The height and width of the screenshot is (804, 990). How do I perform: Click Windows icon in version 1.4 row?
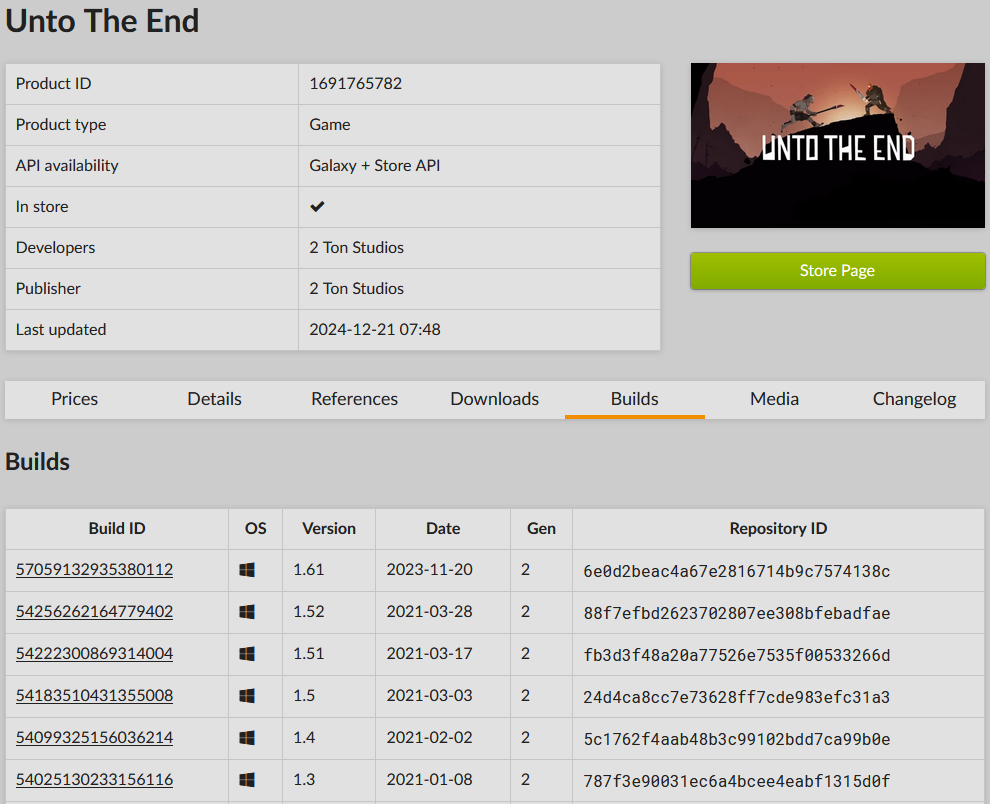(247, 738)
